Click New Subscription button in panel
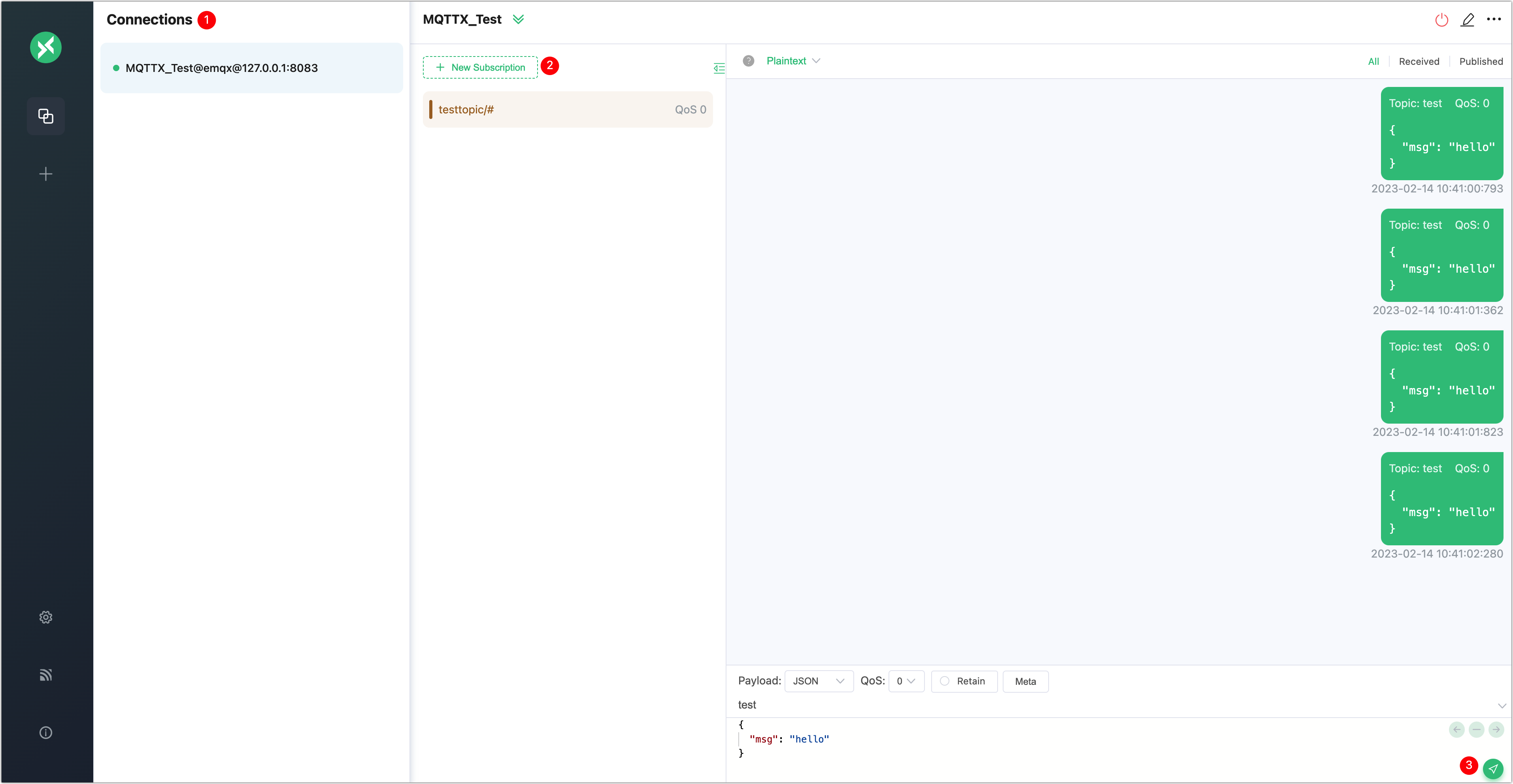Screen dimensions: 1513x784 point(481,67)
